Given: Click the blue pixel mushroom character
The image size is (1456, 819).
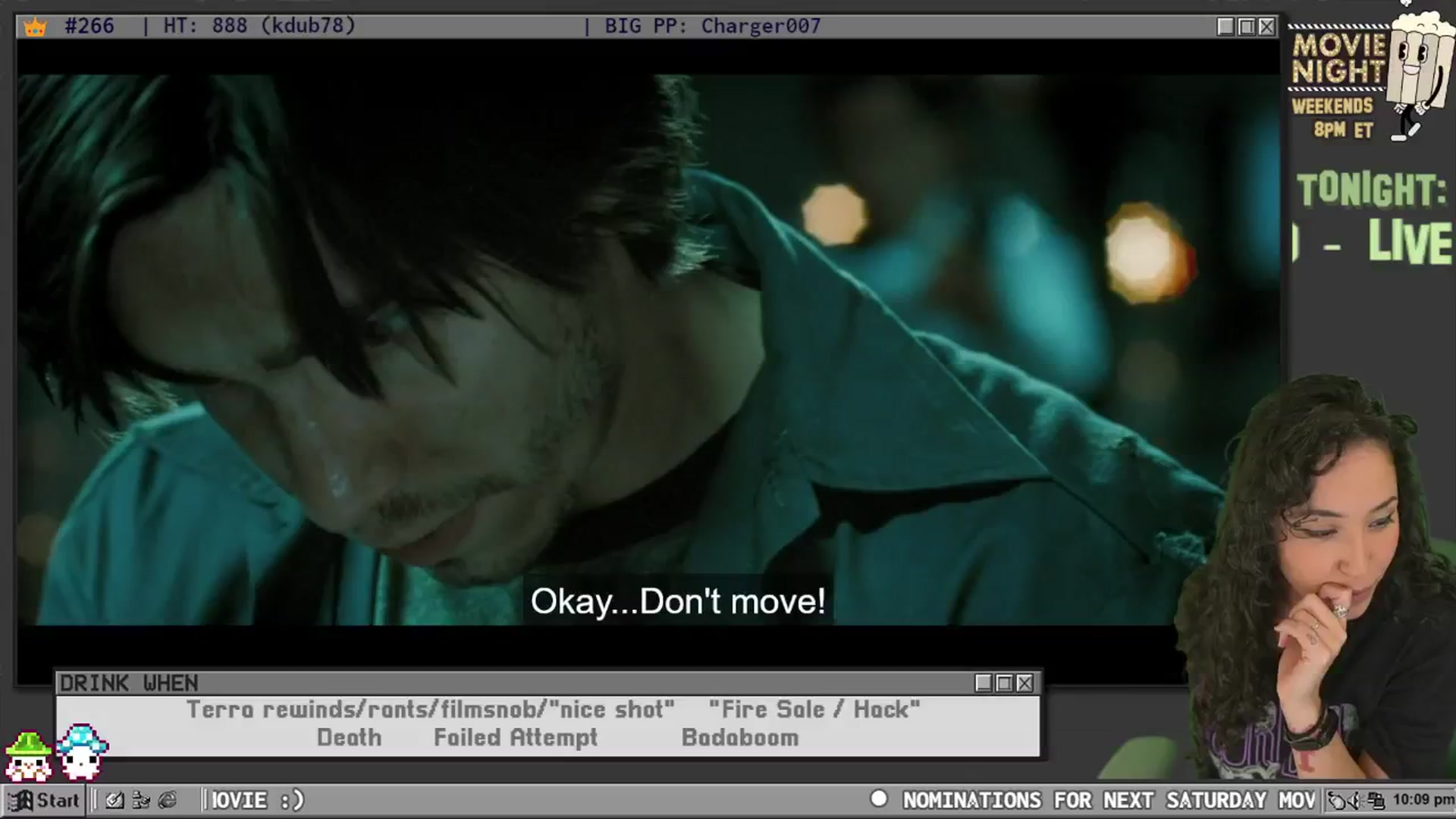Looking at the screenshot, I should pos(82,752).
